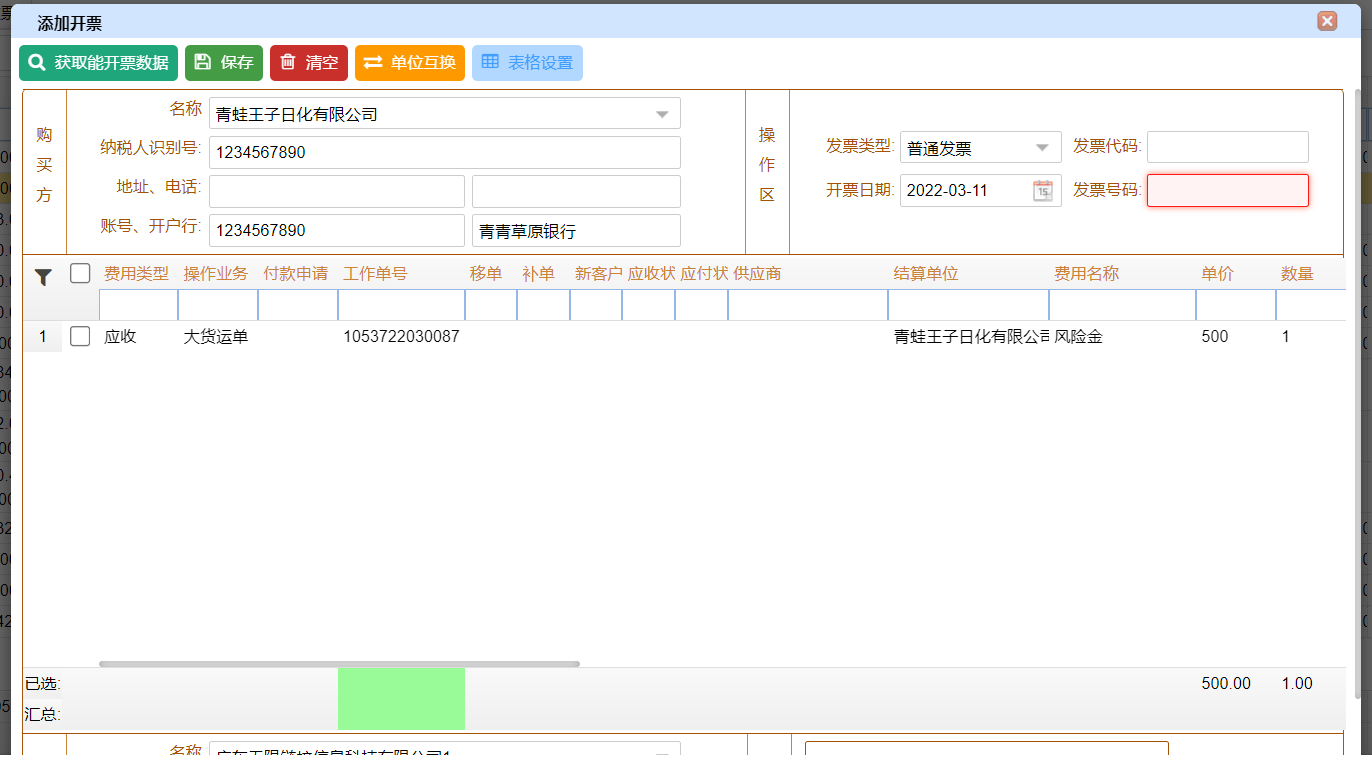This screenshot has height=757, width=1372.
Task: Click the filter funnel icon in table header
Action: [x=43, y=277]
